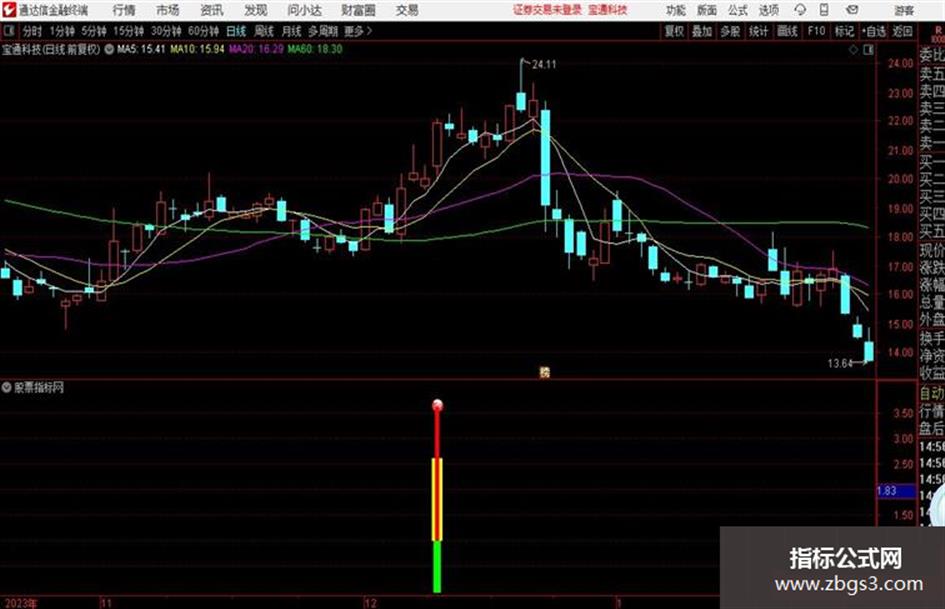Open the 交易 menu
Image resolution: width=945 pixels, height=609 pixels.
tap(407, 10)
